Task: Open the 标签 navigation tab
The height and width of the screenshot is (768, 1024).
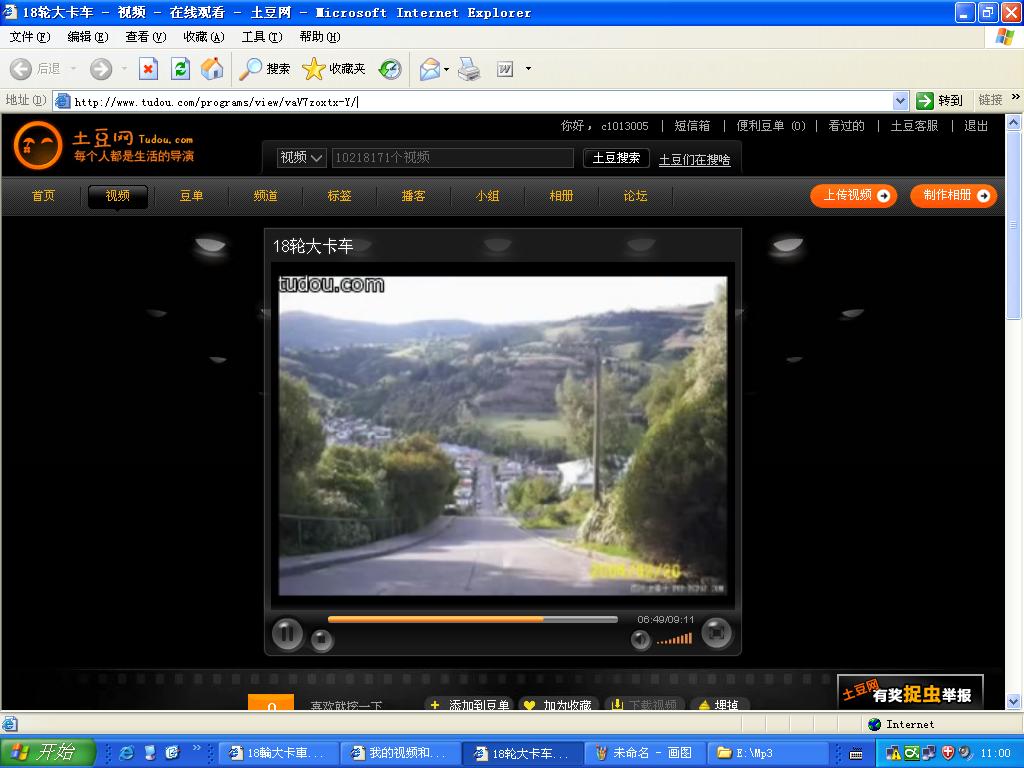Action: click(340, 196)
